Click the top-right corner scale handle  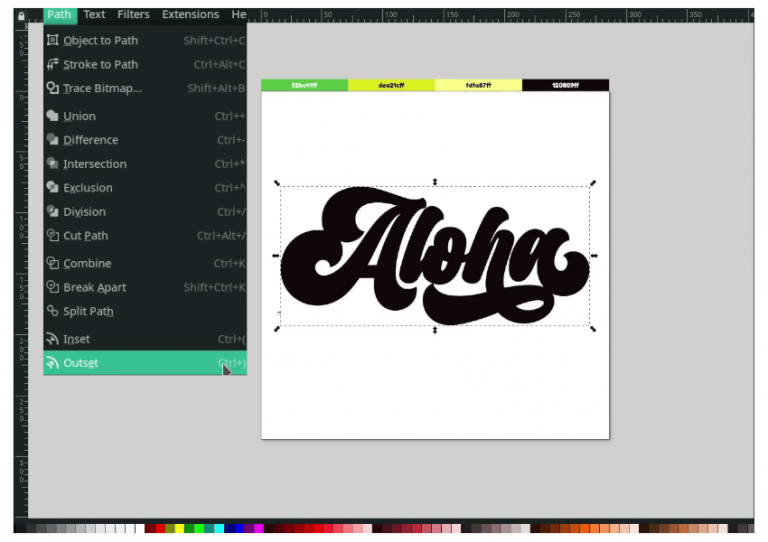click(593, 183)
